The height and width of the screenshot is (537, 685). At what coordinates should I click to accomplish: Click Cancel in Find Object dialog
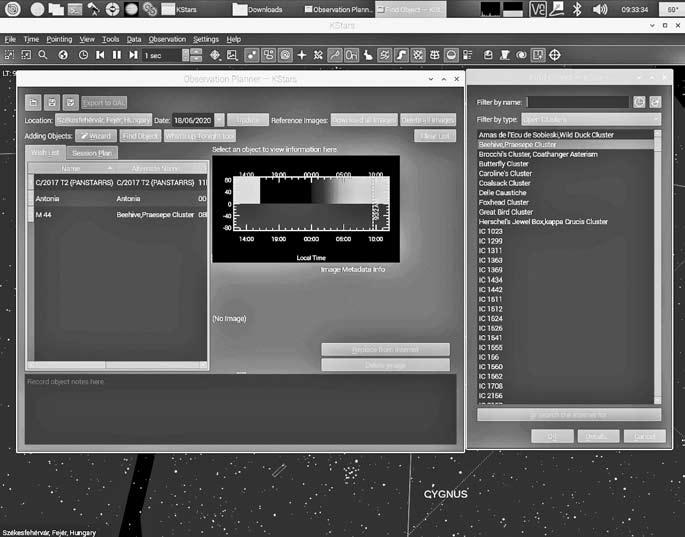pos(644,436)
